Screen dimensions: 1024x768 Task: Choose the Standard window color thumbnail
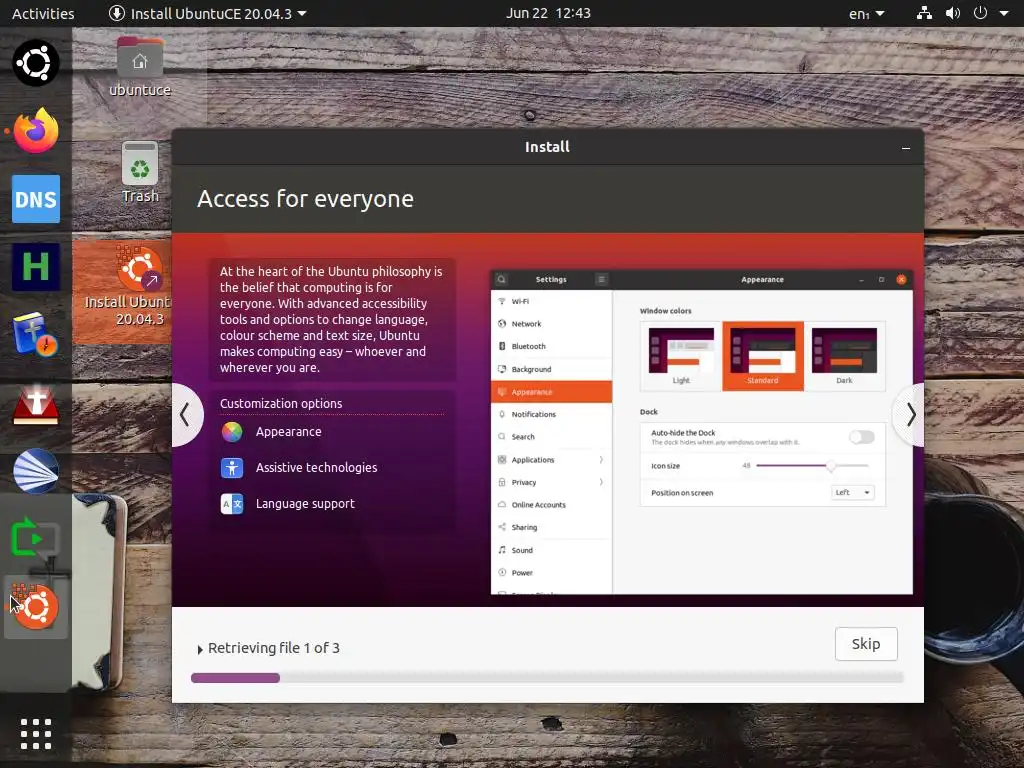point(763,356)
